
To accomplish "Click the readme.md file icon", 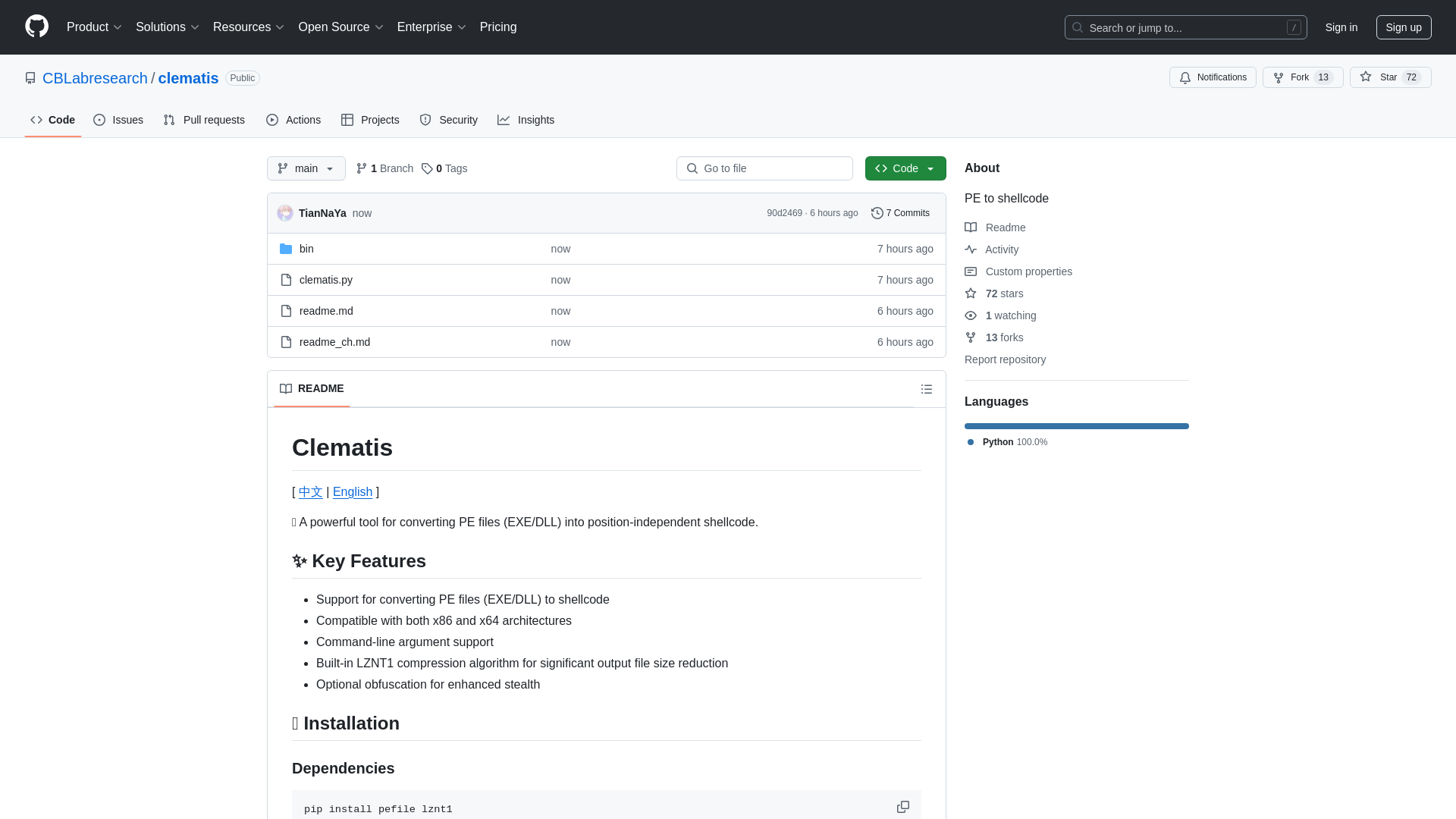I will (286, 311).
